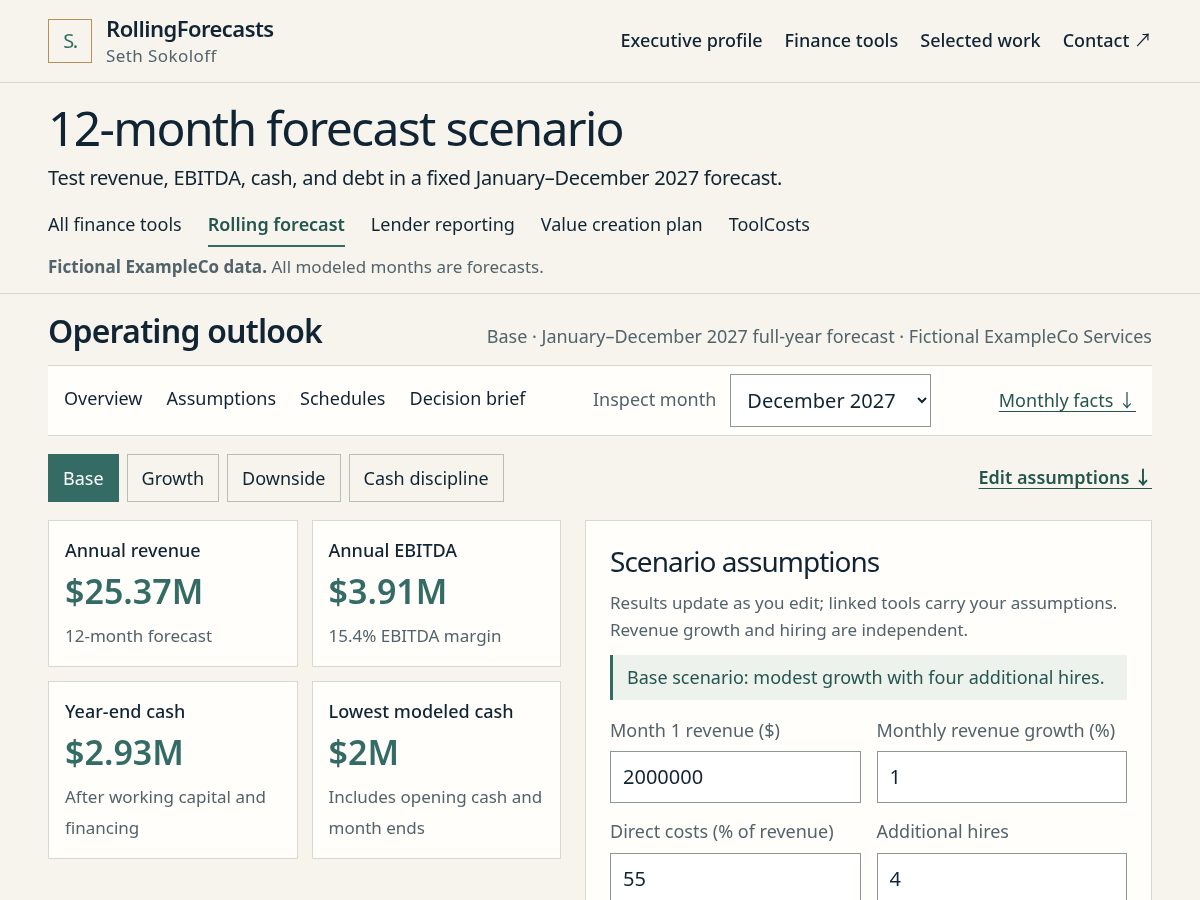
Task: Open the RollingForecasts home link
Action: pos(190,30)
